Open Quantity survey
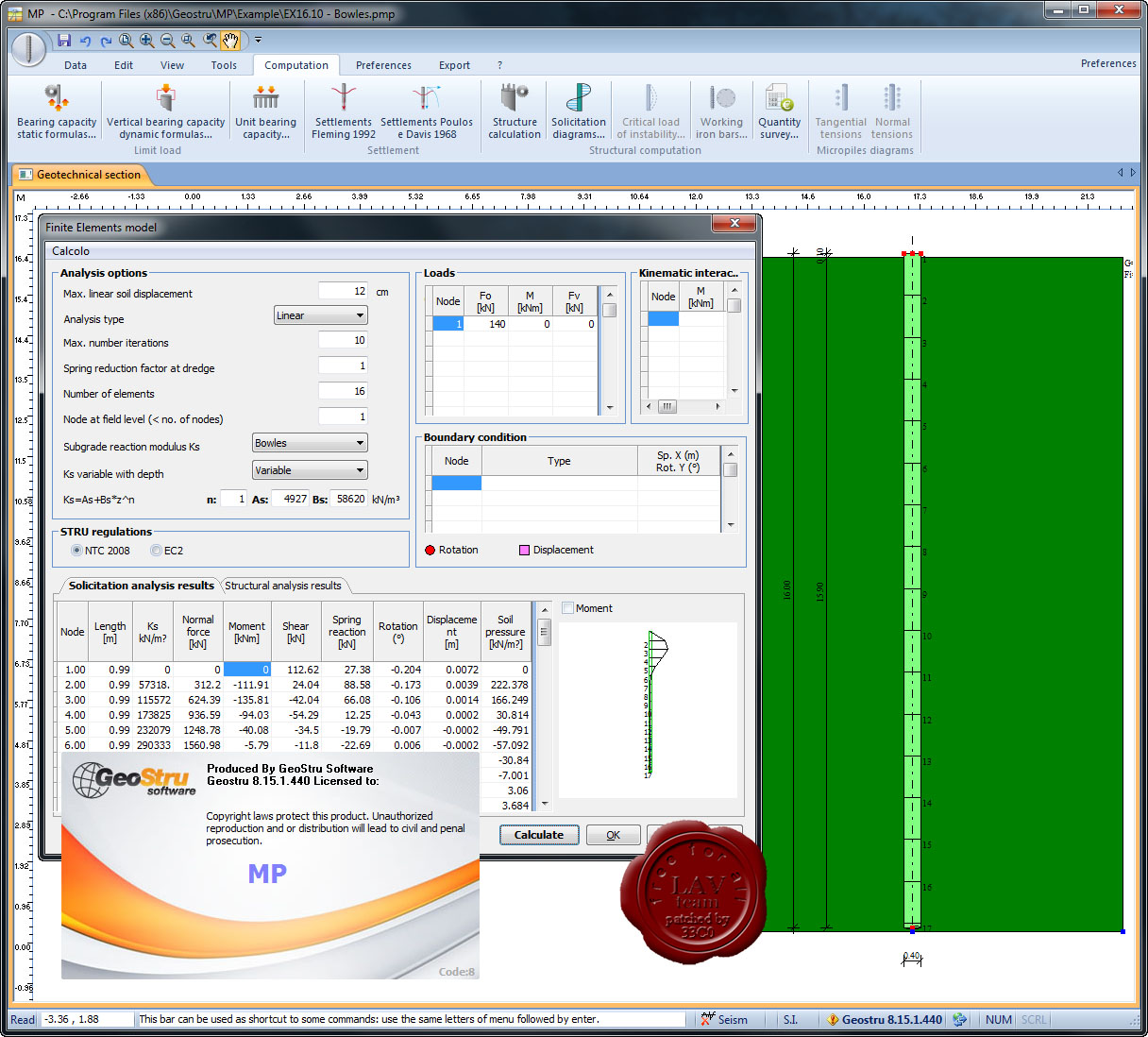This screenshot has width=1148, height=1037. click(x=779, y=112)
